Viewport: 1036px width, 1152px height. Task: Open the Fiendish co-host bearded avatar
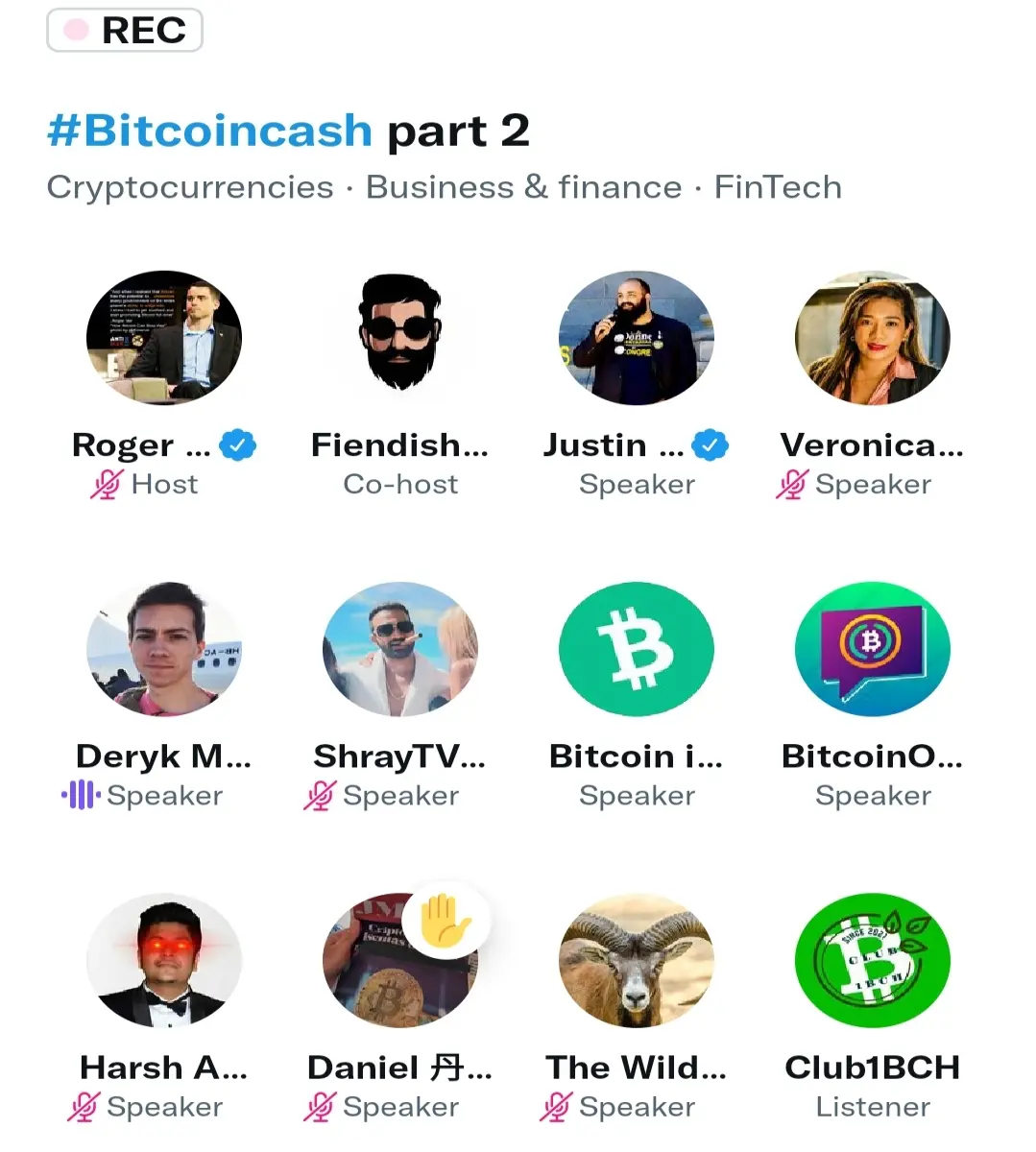click(400, 333)
